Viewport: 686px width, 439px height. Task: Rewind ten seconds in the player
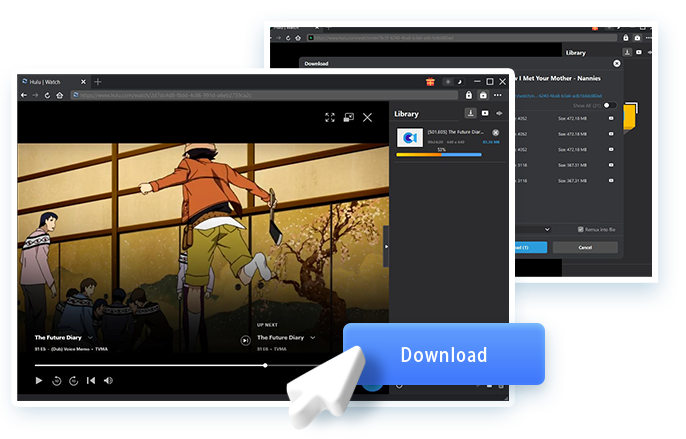click(56, 381)
